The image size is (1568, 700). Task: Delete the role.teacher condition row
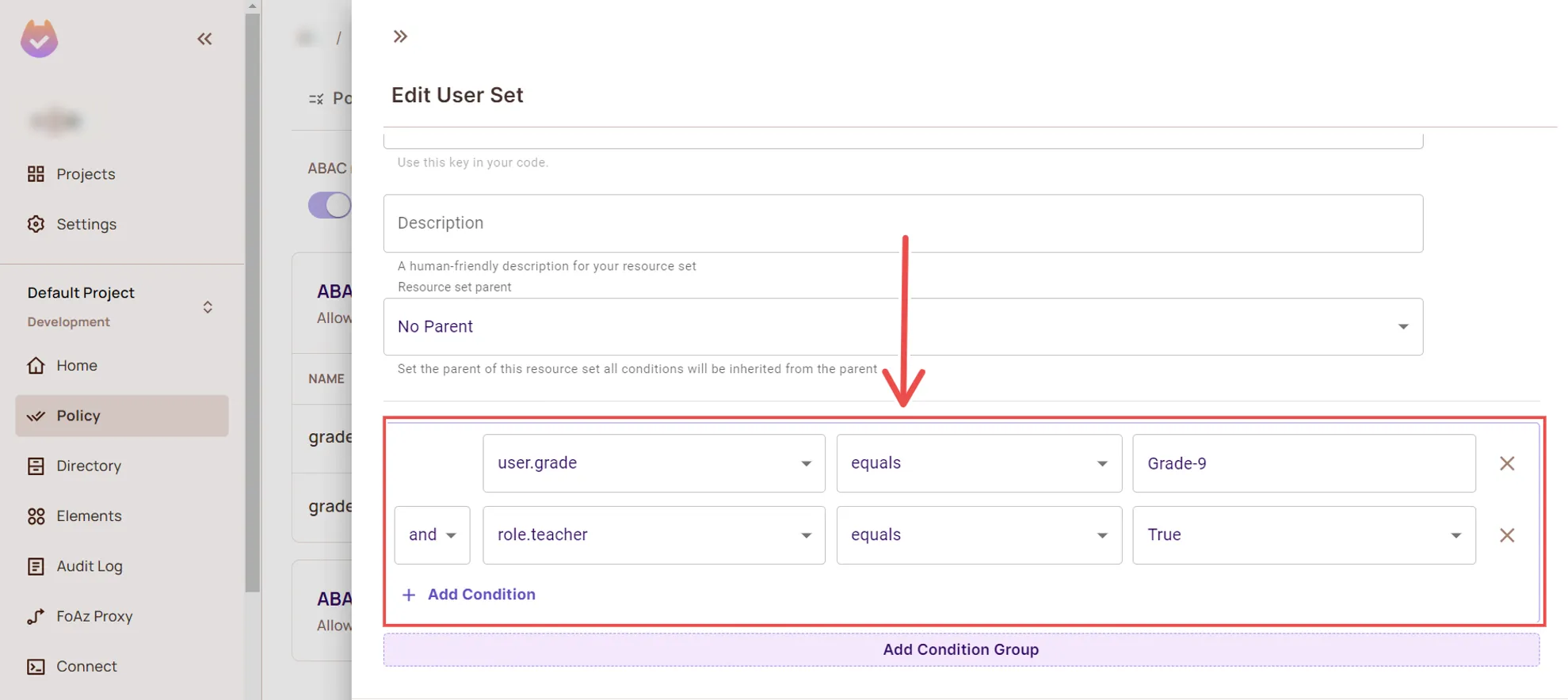(x=1506, y=535)
